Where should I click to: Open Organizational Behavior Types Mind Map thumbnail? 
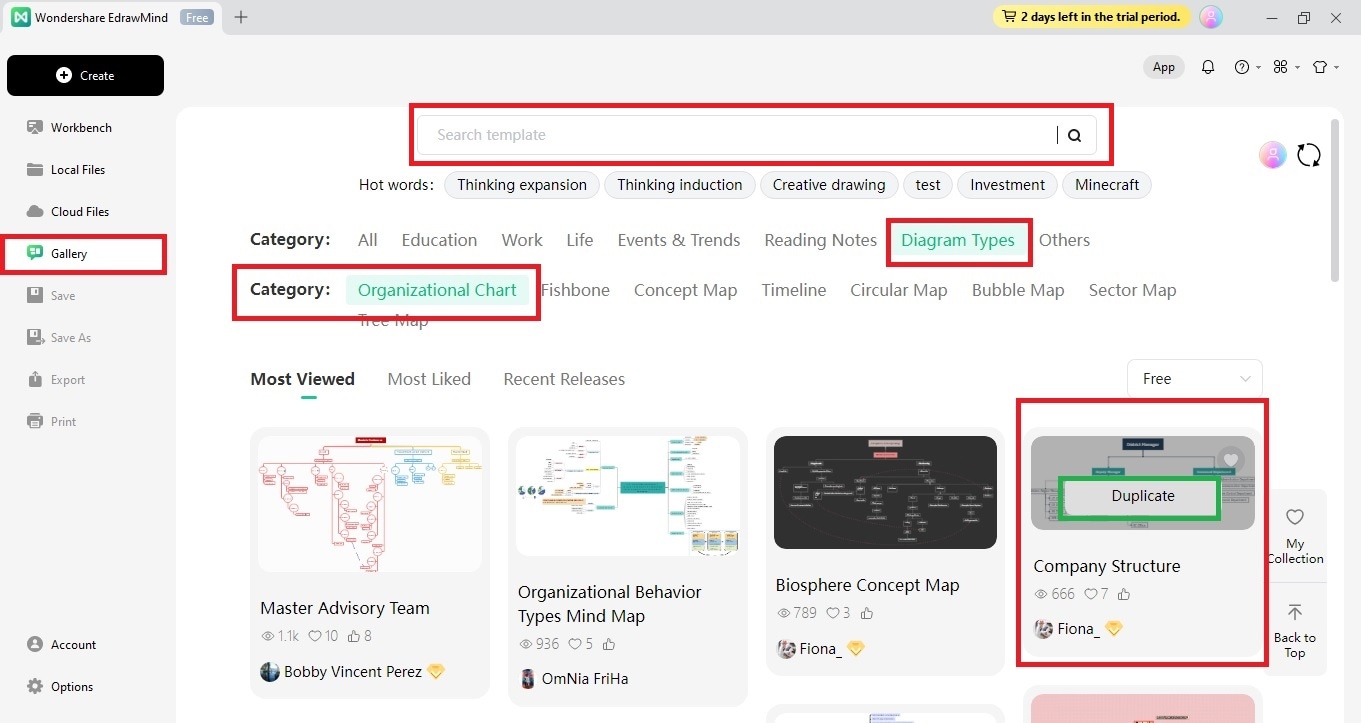627,495
